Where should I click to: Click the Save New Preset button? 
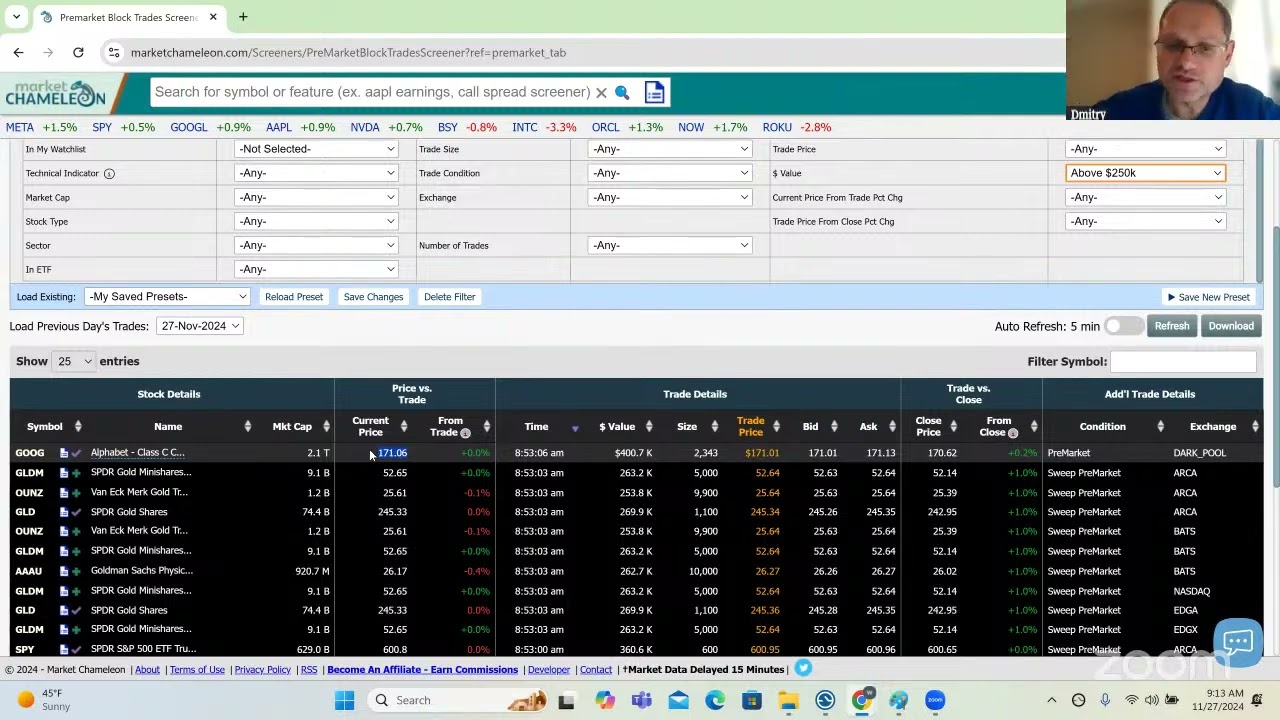click(x=1208, y=297)
